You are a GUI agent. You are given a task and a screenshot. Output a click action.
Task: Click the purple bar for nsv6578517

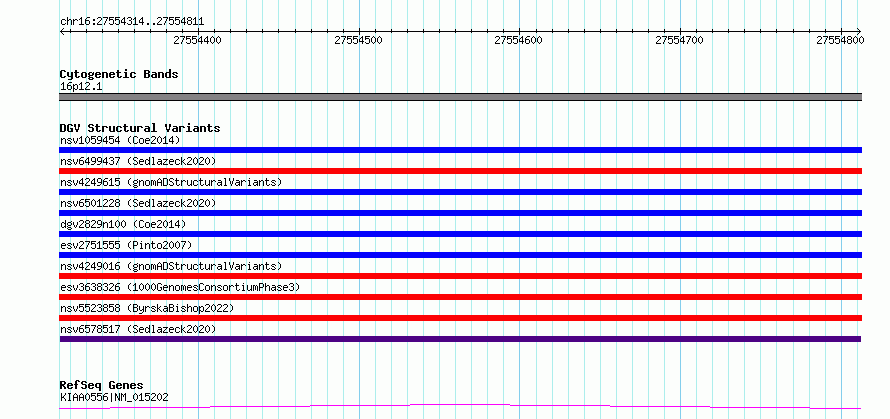pyautogui.click(x=460, y=339)
